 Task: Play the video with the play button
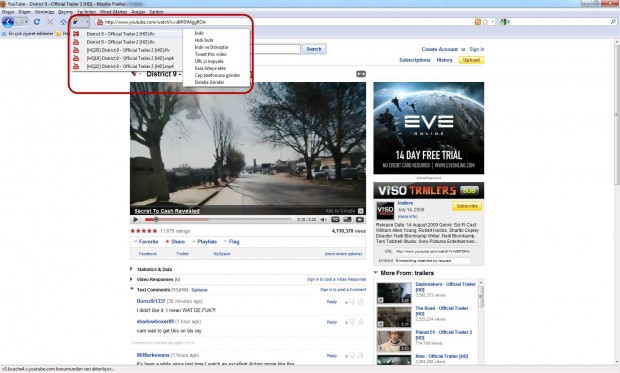tap(136, 220)
